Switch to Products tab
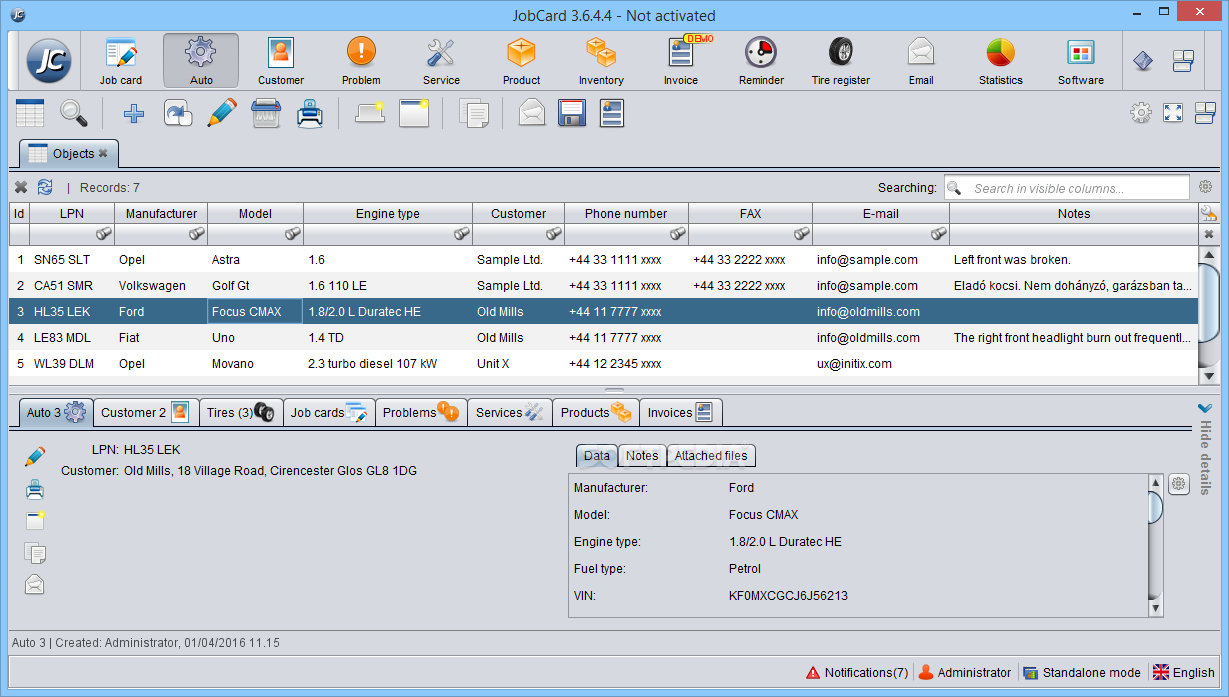 coord(596,412)
